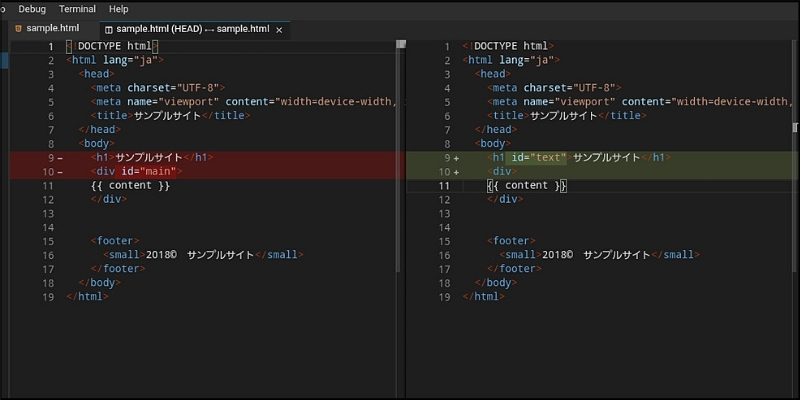The image size is (800, 400).
Task: Click <head> opening tag in left pane
Action: tap(97, 74)
